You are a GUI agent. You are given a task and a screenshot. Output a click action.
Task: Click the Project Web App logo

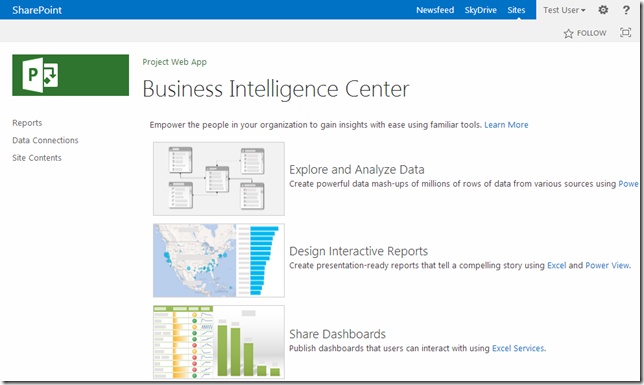71,75
